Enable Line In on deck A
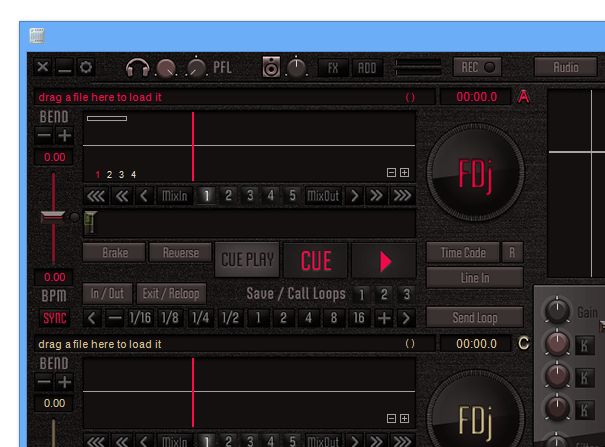 pyautogui.click(x=475, y=278)
